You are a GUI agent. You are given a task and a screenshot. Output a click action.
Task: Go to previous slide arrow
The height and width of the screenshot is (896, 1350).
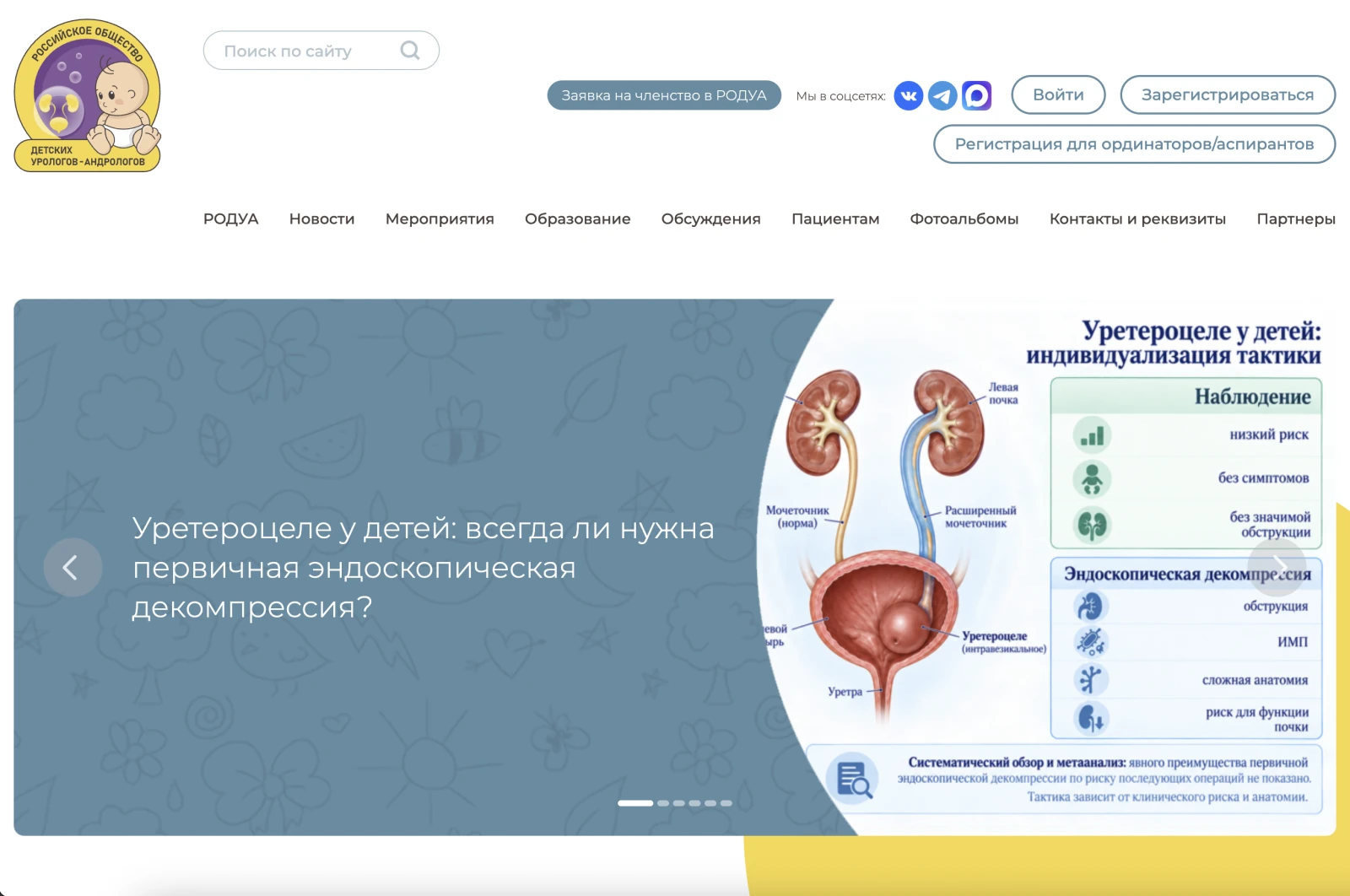(x=73, y=567)
